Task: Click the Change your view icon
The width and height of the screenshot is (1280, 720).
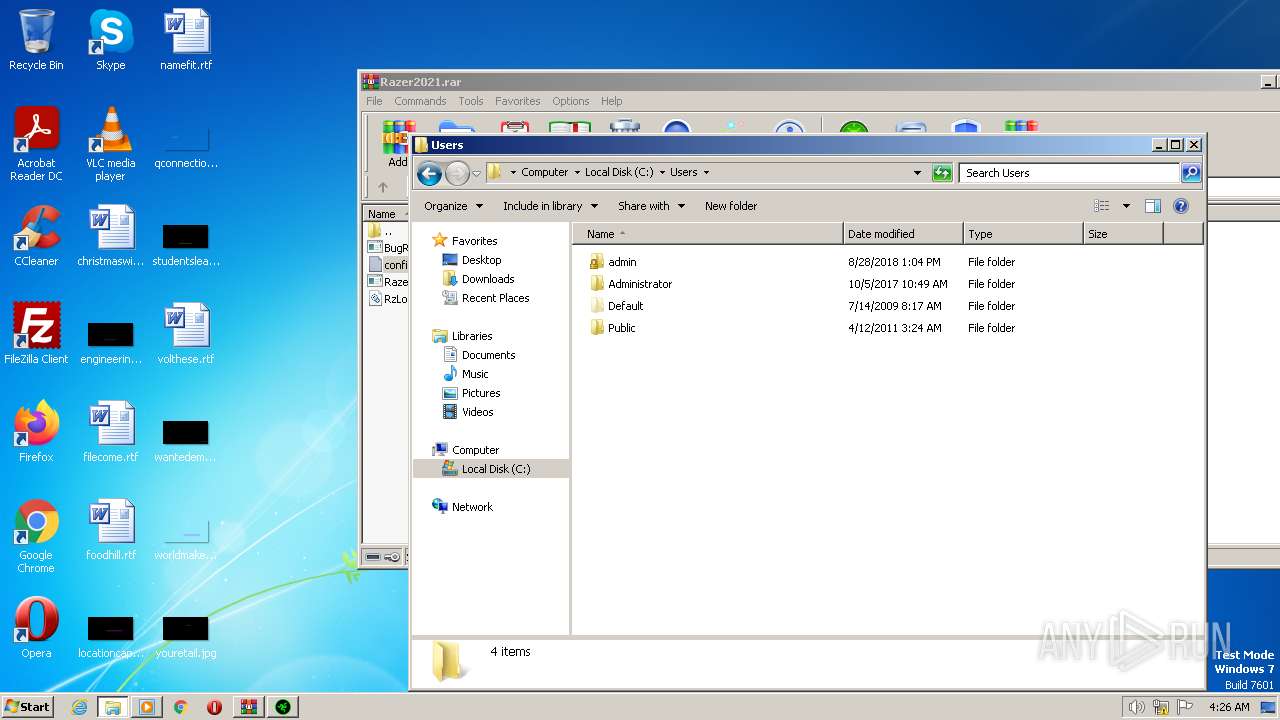Action: point(1101,206)
